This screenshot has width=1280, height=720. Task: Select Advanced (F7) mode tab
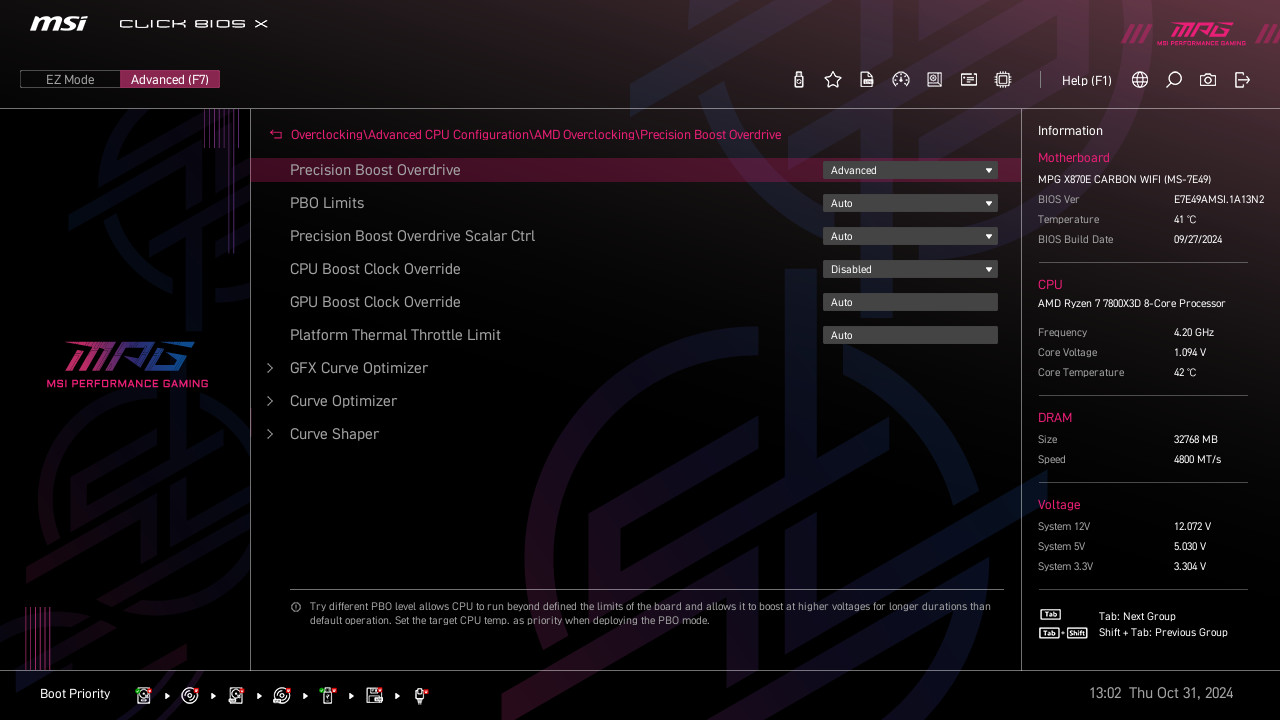coord(170,79)
